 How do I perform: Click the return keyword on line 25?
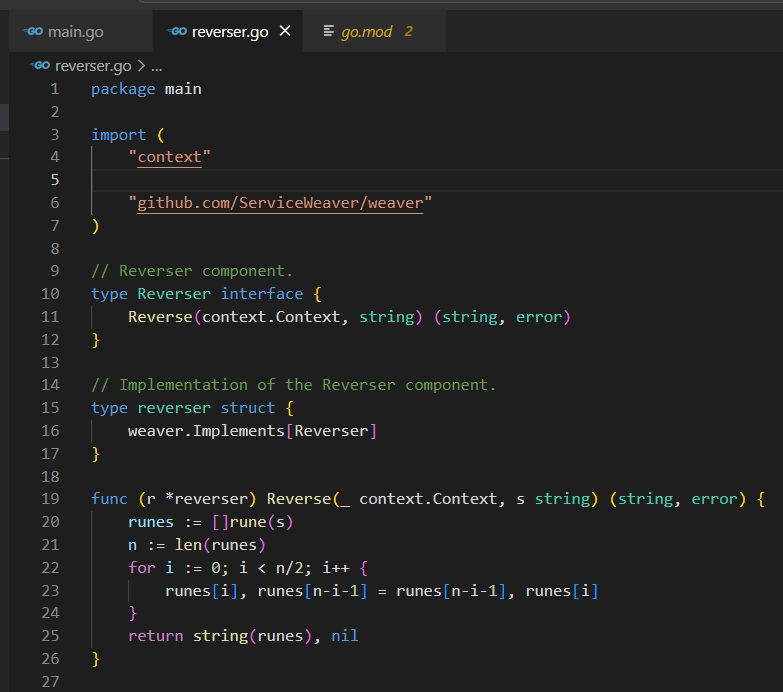pos(155,636)
